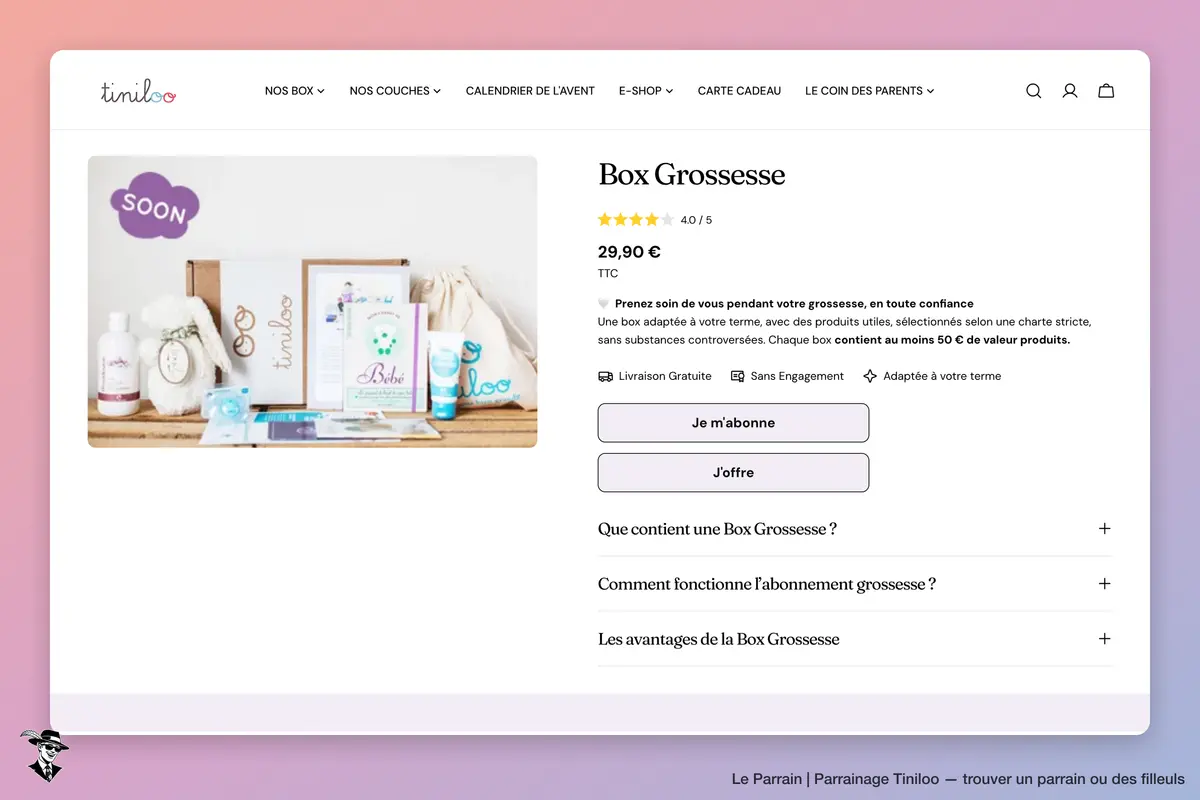The height and width of the screenshot is (800, 1200).
Task: Click the Le Parrain Parrainage Tiniloo caption
Action: (958, 779)
